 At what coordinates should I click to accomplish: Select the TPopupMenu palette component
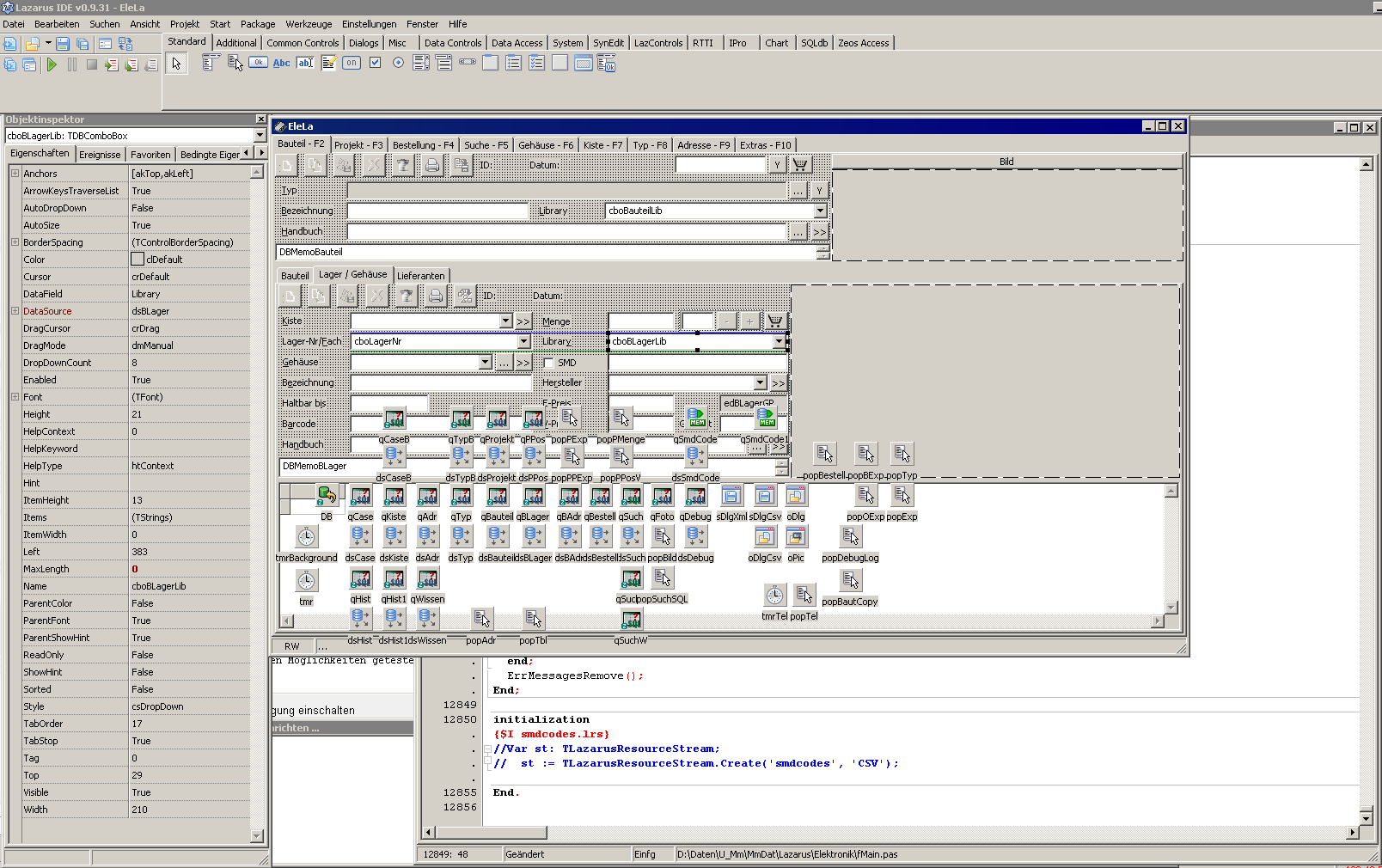click(x=235, y=63)
